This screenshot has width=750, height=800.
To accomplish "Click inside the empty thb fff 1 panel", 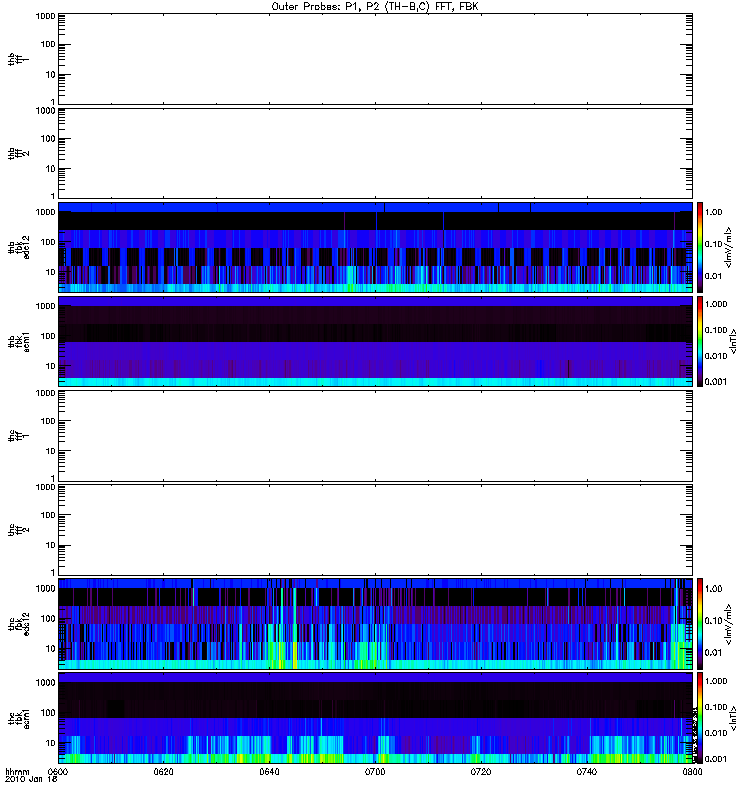I will 375,59.
